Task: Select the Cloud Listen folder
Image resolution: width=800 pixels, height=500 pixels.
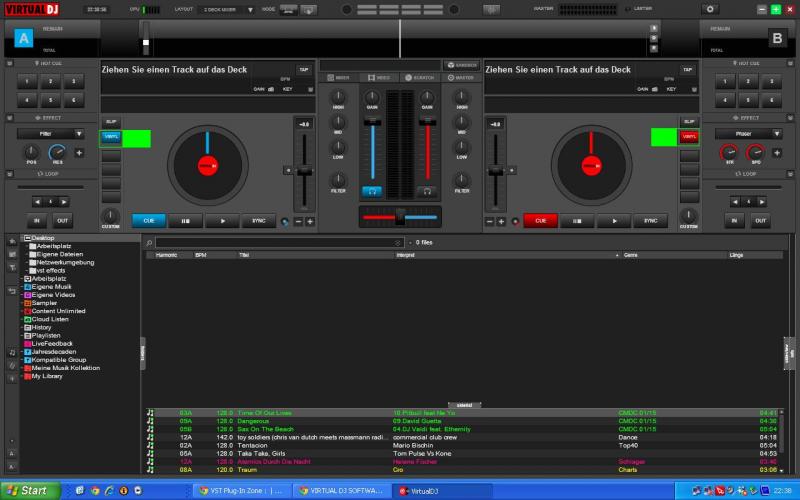Action: [x=50, y=319]
